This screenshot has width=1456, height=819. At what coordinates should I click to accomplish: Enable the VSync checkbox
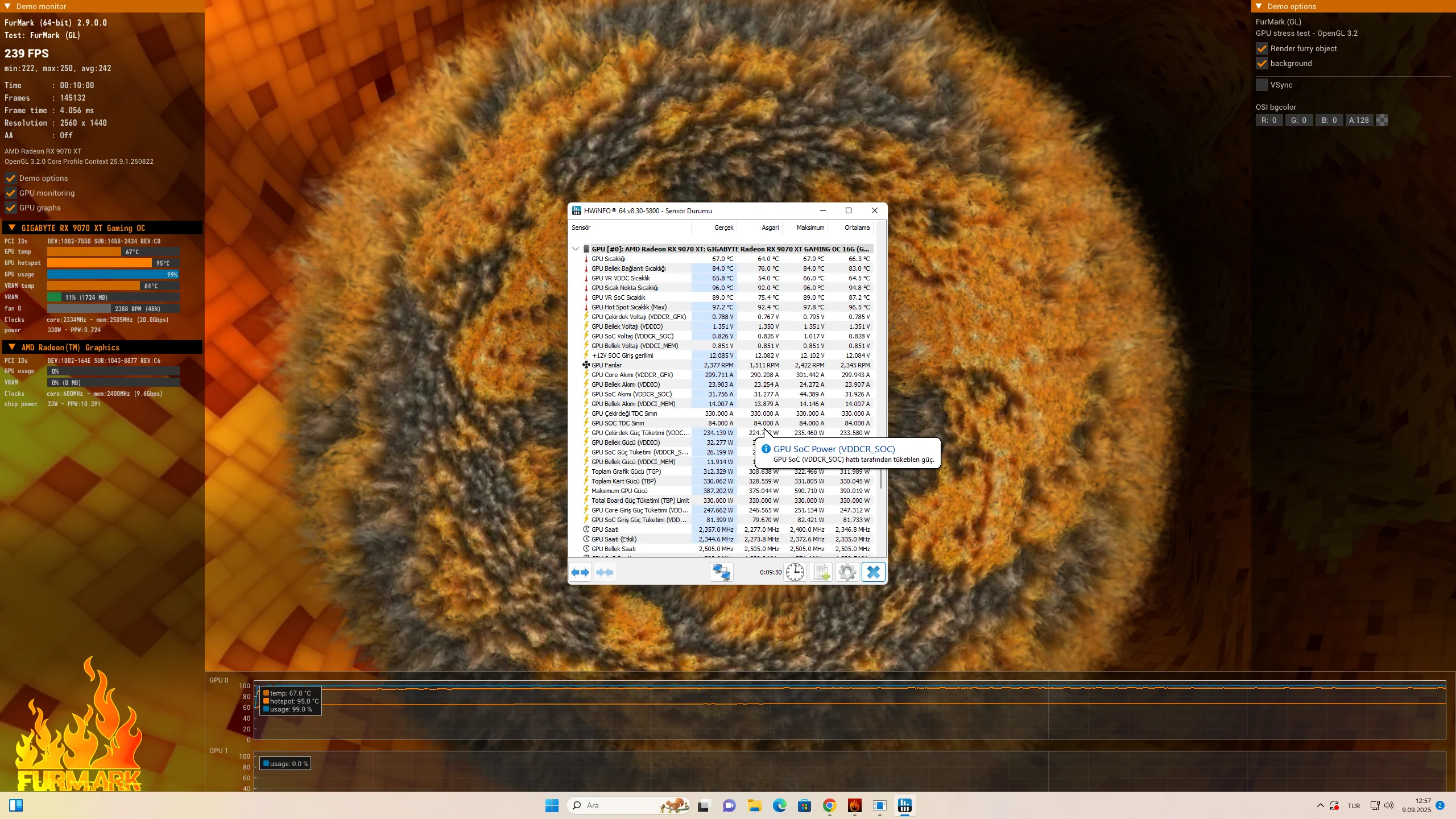pyautogui.click(x=1262, y=85)
